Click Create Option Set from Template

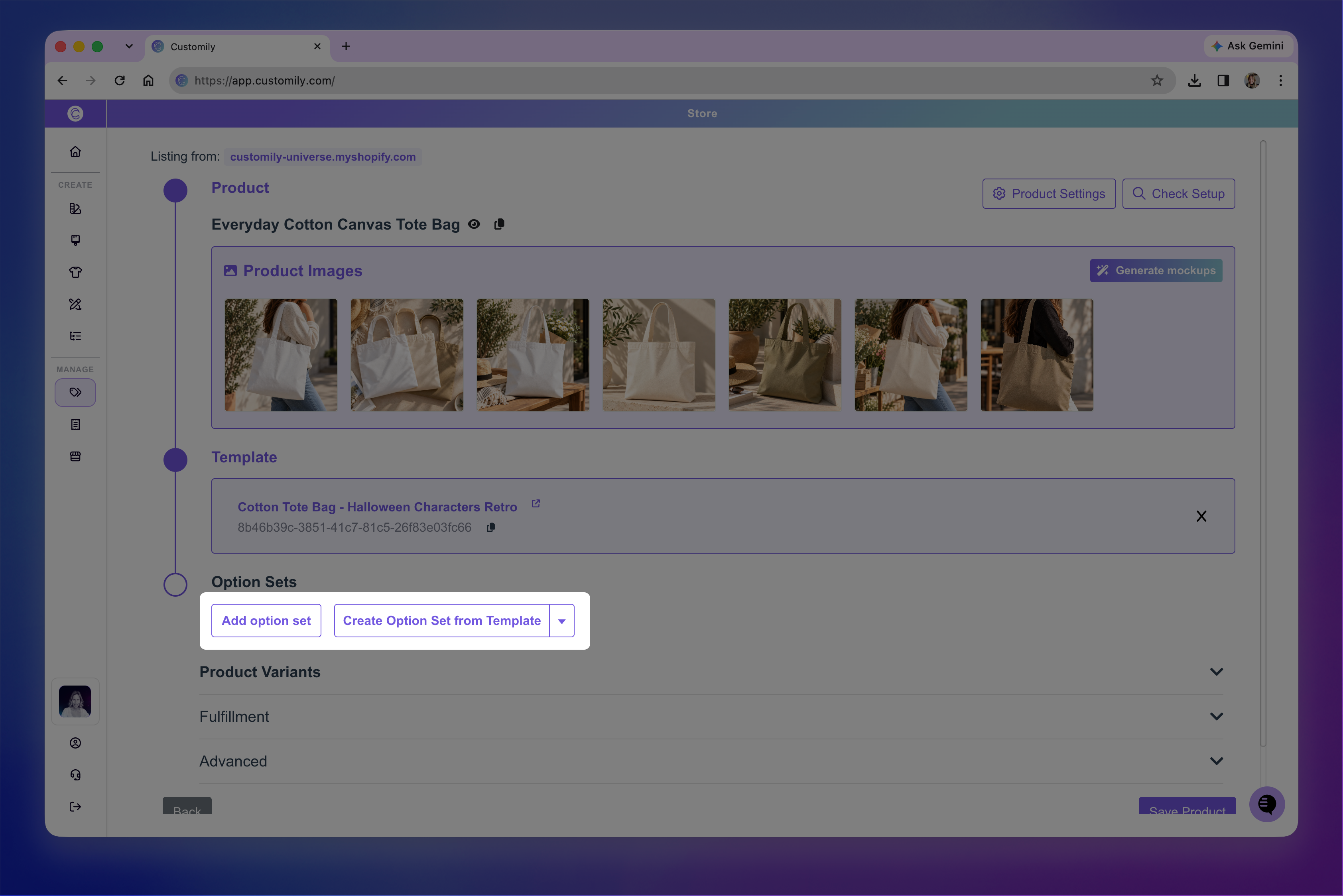coord(441,621)
